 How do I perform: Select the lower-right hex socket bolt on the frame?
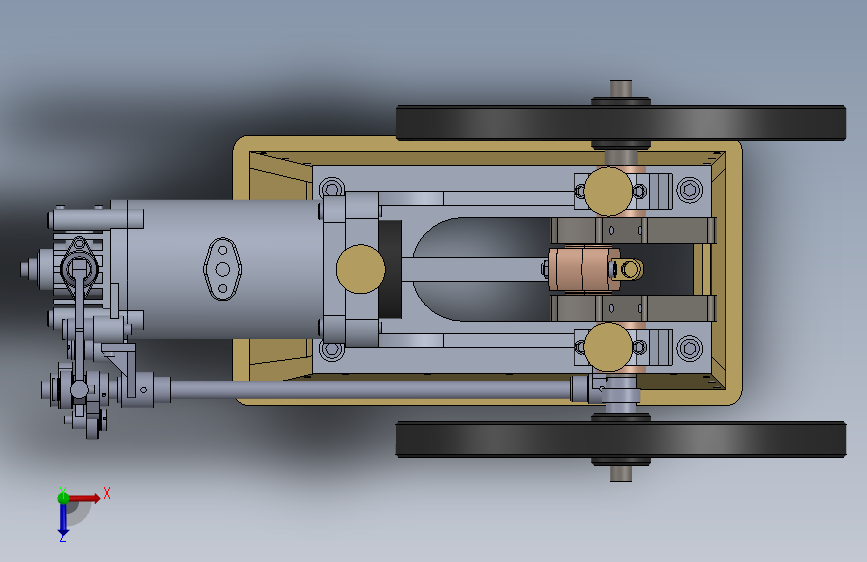coord(690,348)
